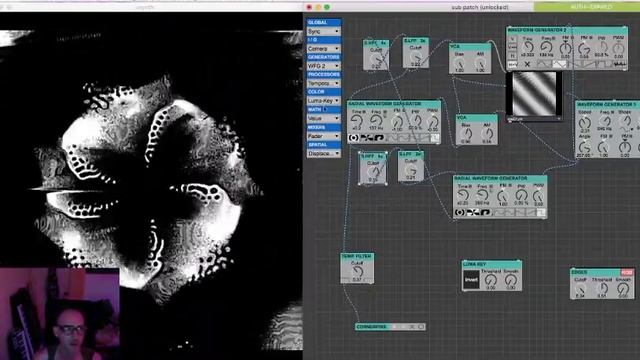Click the GLOBAL category header

pyautogui.click(x=324, y=22)
